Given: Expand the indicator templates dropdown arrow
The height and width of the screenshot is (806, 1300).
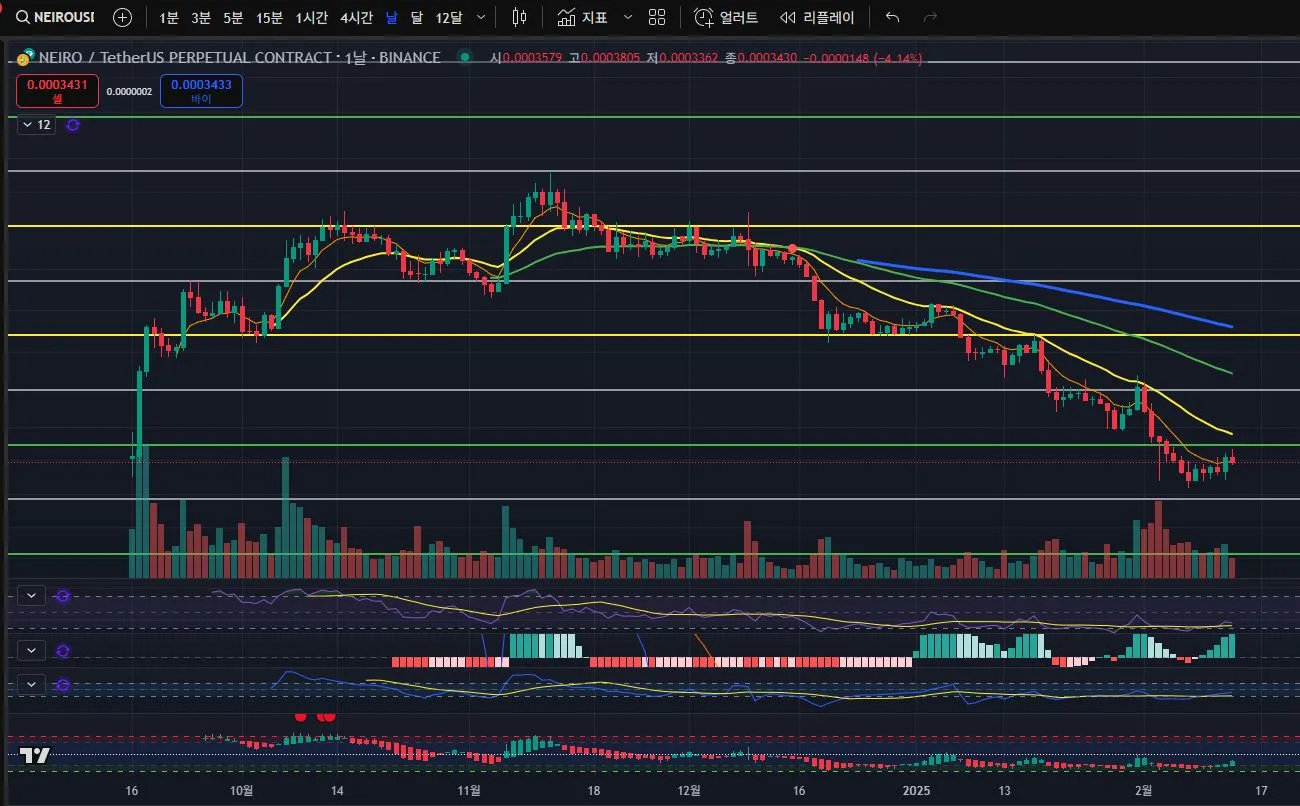Looking at the screenshot, I should pyautogui.click(x=627, y=17).
